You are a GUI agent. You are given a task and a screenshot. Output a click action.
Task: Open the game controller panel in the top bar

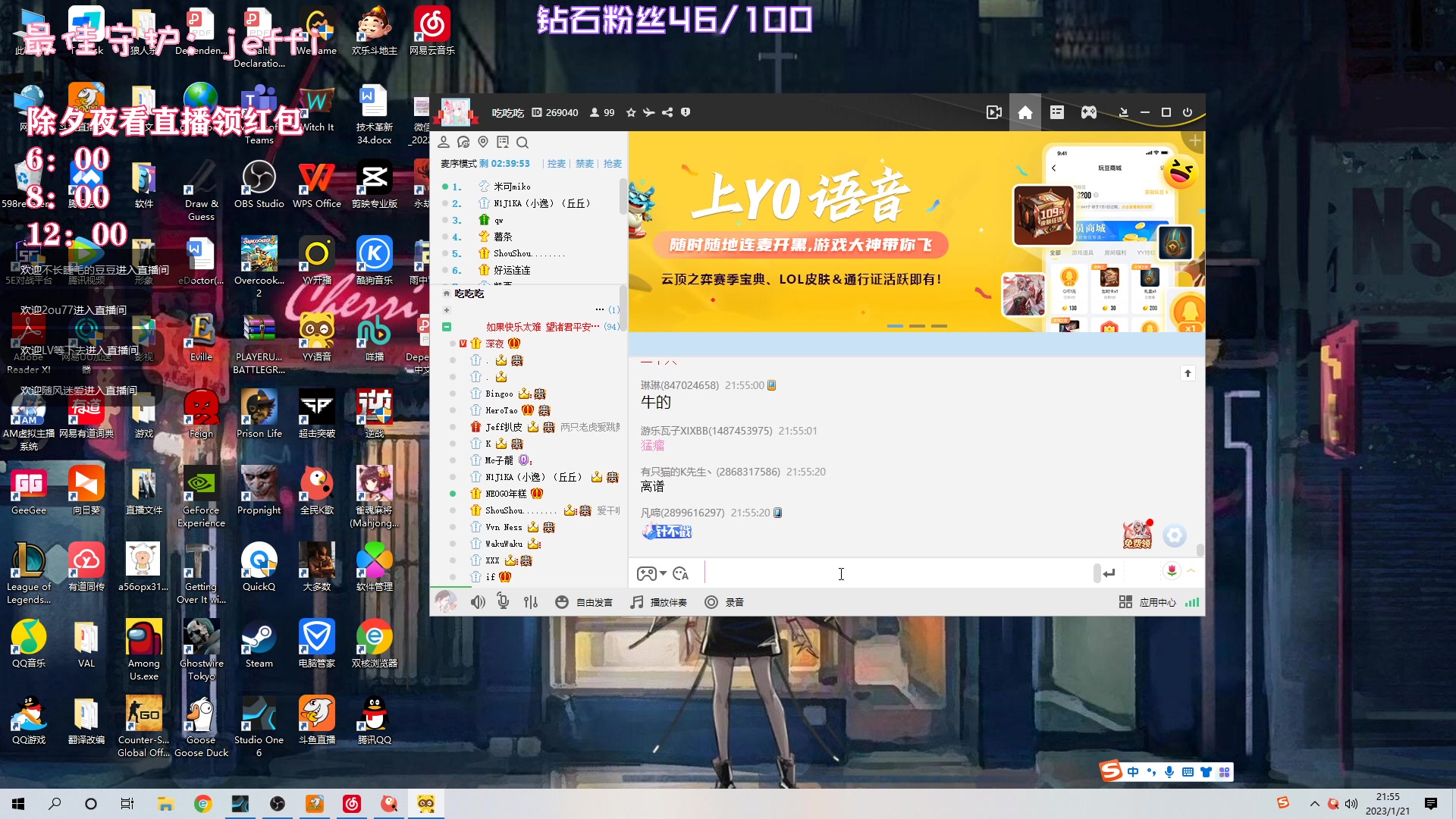[x=1088, y=111]
